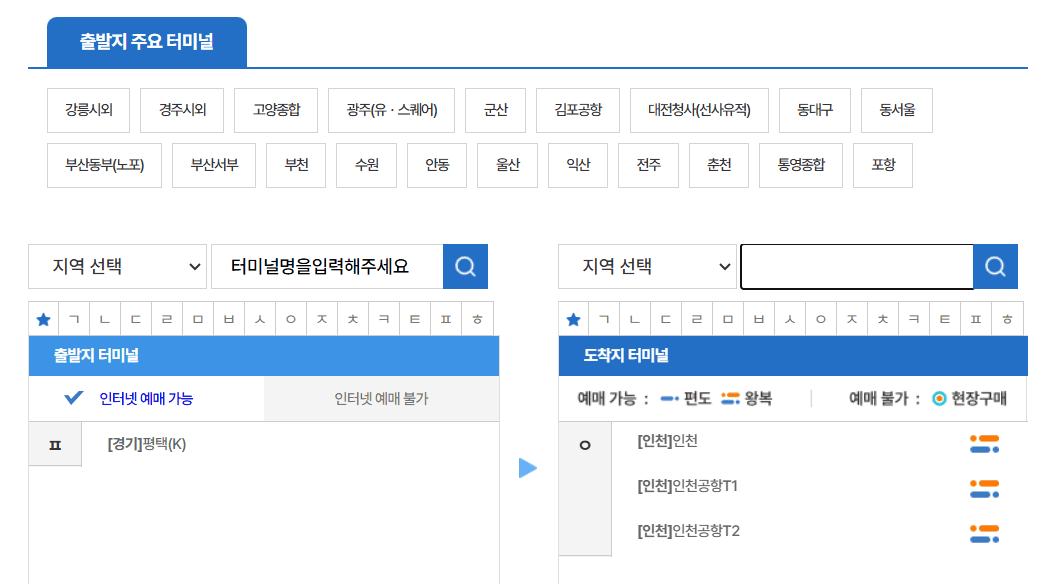Select [경기]평택(K) departure terminal
The width and height of the screenshot is (1048, 584).
tap(147, 444)
